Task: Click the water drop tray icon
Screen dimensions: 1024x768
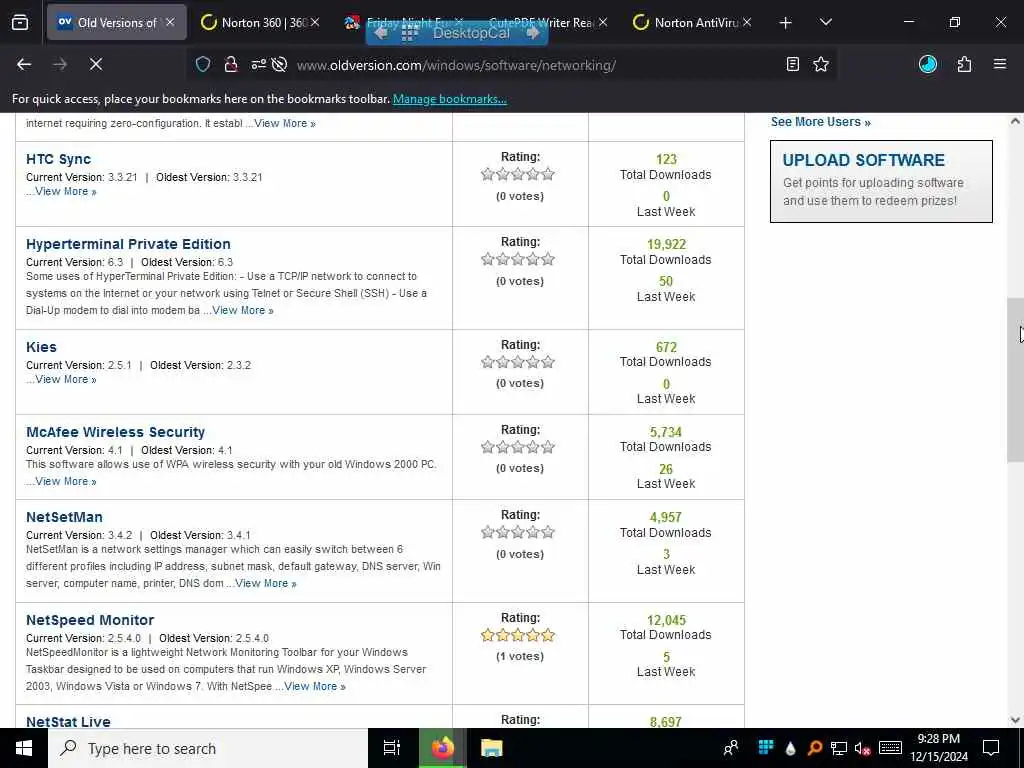Action: pyautogui.click(x=790, y=749)
